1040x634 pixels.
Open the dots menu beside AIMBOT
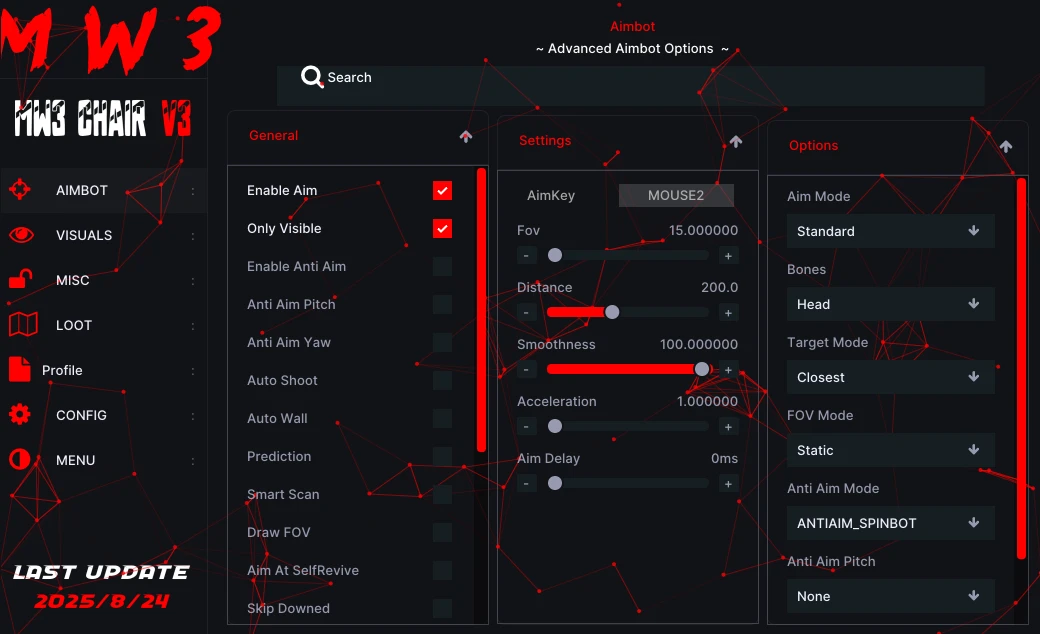pos(193,191)
